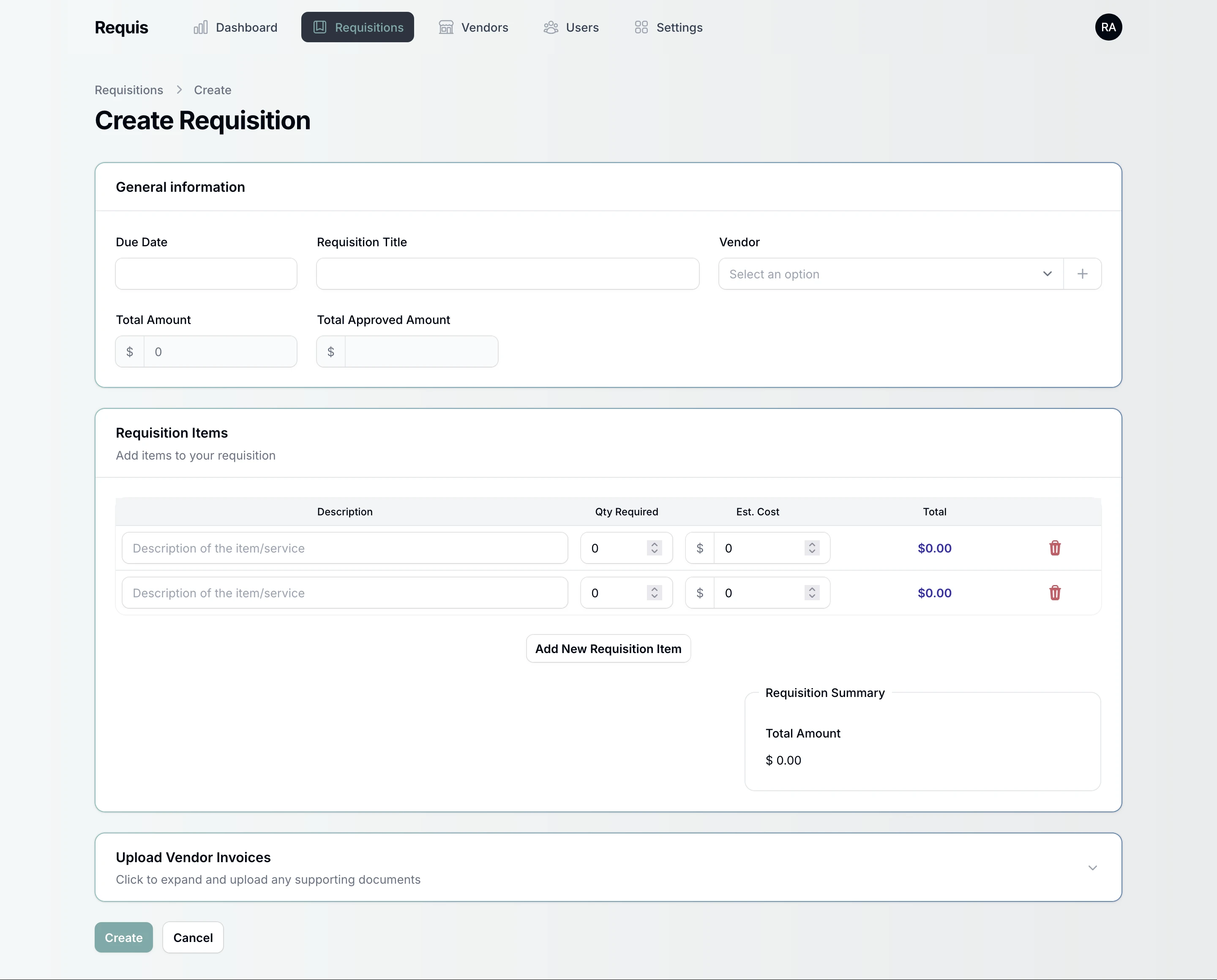Click the summary $ 0.00 amount
This screenshot has height=980, width=1217.
tap(783, 760)
